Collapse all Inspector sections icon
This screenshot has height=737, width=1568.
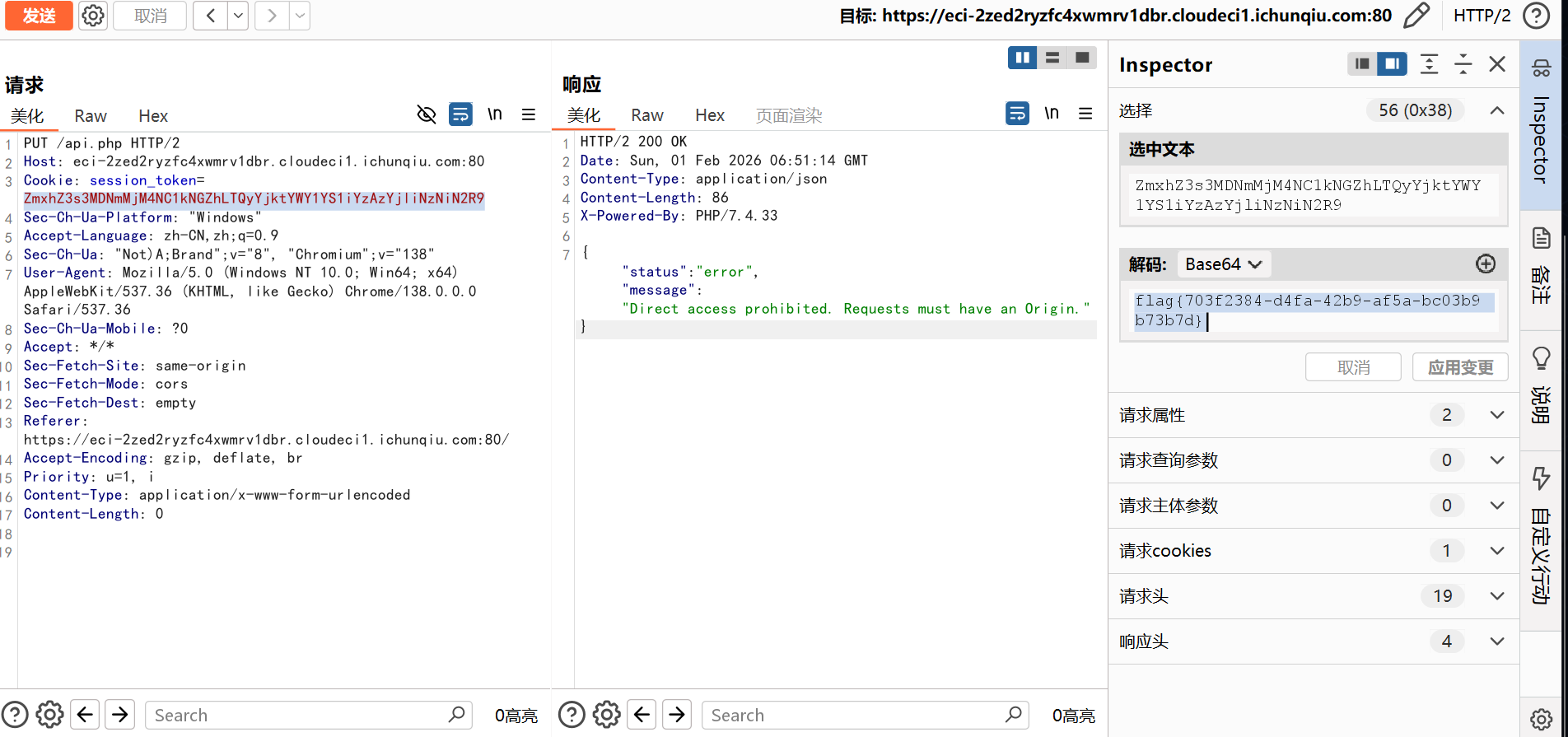(1463, 64)
